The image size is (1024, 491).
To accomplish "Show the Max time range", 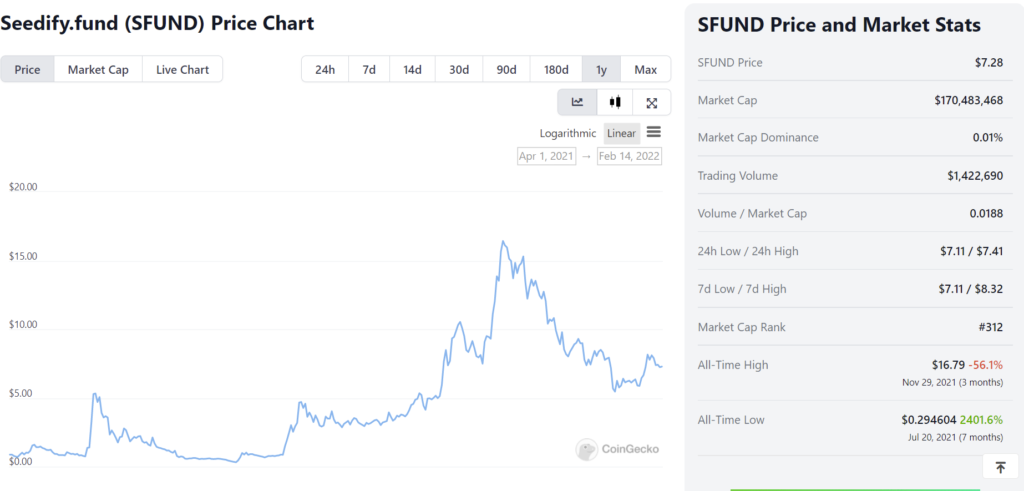I will [x=645, y=69].
